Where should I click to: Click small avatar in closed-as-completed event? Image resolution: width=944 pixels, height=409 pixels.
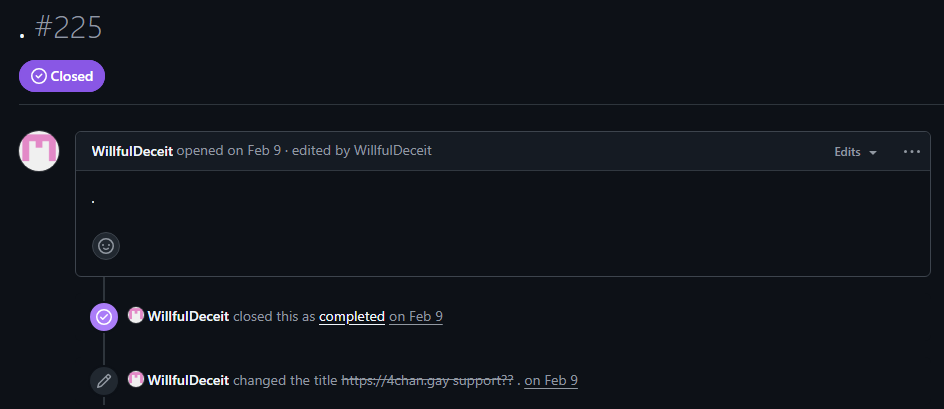(136, 315)
